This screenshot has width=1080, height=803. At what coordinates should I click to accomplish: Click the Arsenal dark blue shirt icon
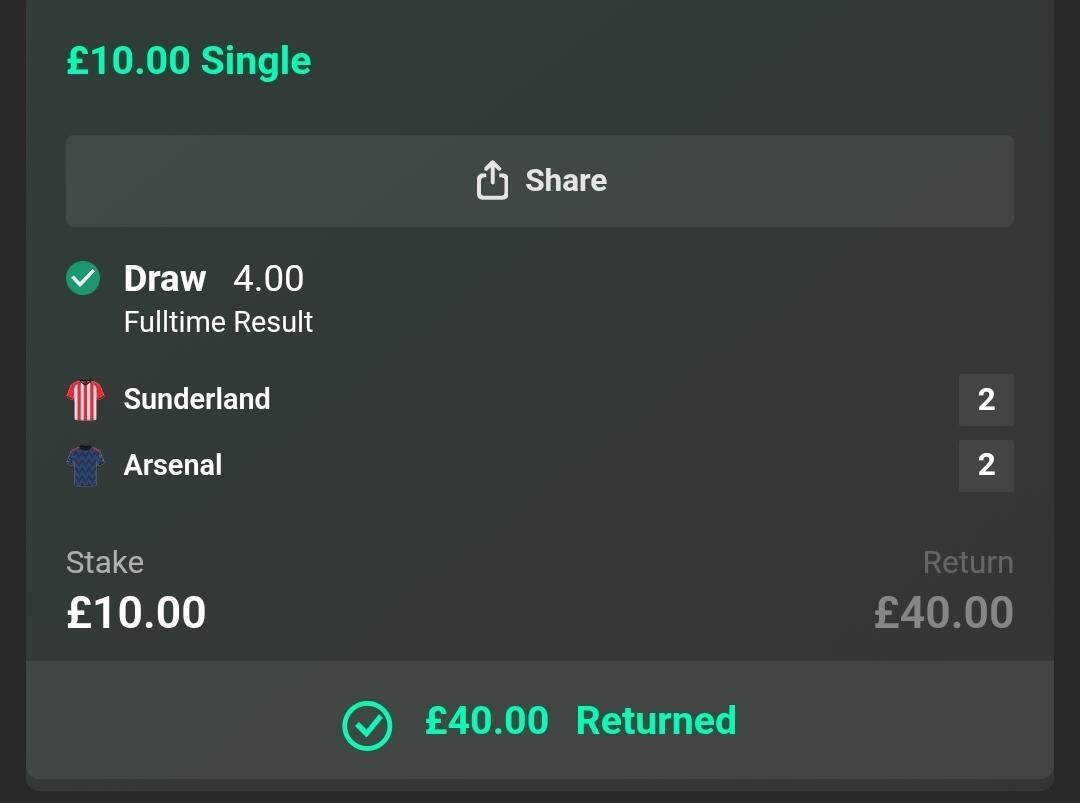tap(85, 466)
